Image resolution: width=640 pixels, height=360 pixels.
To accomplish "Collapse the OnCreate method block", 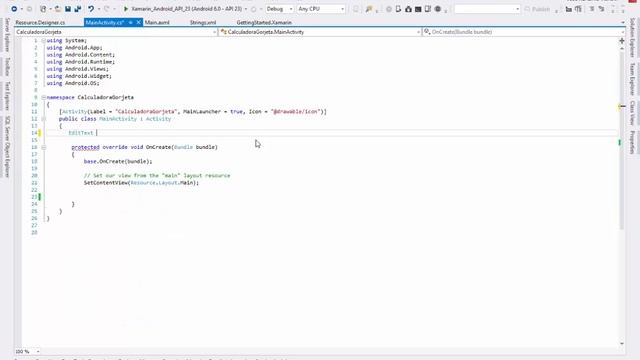I will (x=44, y=147).
